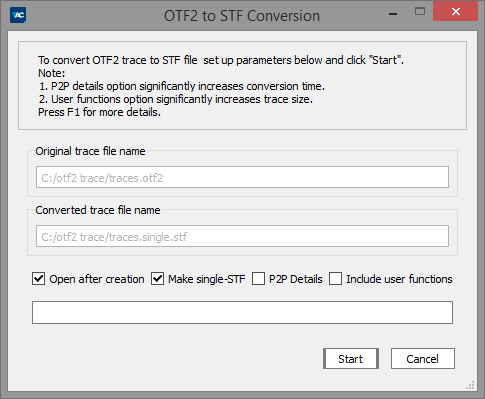Image resolution: width=485 pixels, height=399 pixels.
Task: Start the trace conversion
Action: (351, 359)
